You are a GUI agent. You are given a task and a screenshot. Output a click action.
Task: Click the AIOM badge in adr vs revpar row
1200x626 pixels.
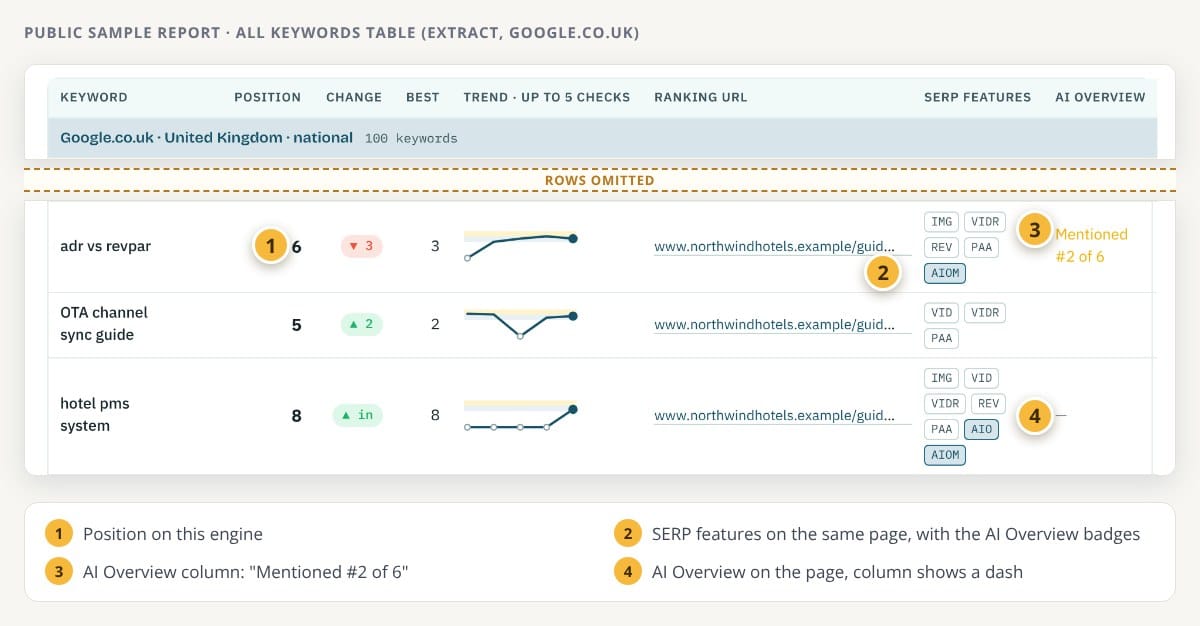(945, 272)
